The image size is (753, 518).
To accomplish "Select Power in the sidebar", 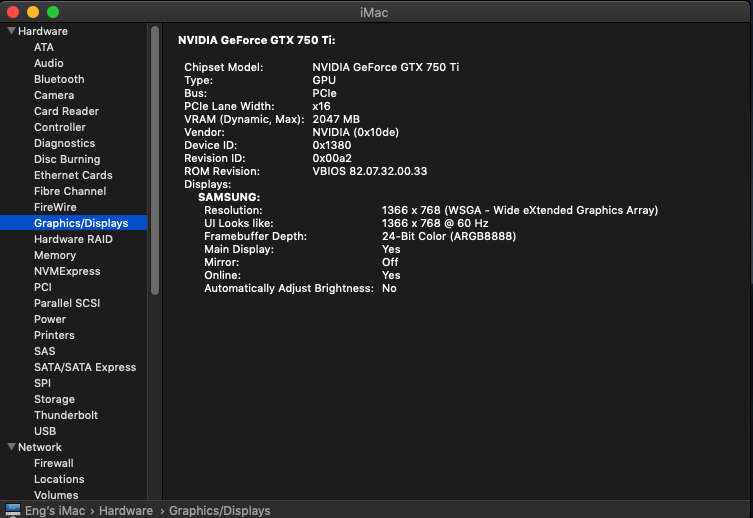I will coord(50,319).
